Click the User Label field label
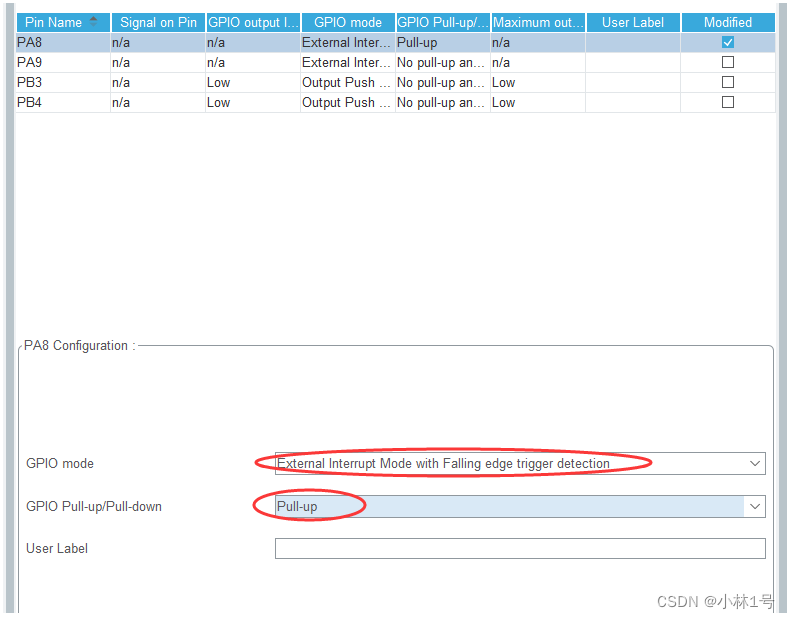Image resolution: width=790 pixels, height=619 pixels. point(57,548)
